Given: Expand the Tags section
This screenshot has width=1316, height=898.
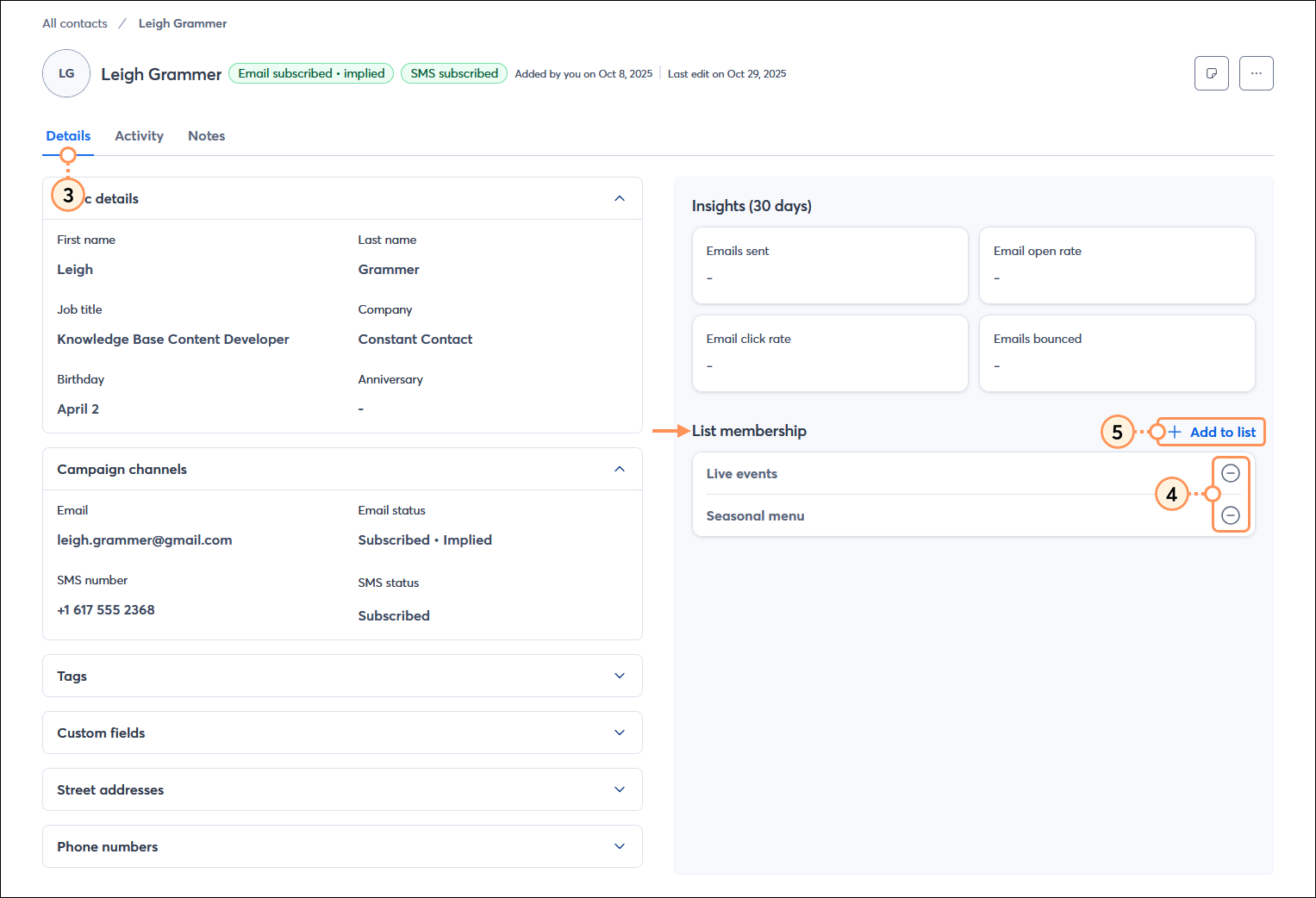Looking at the screenshot, I should pos(619,676).
